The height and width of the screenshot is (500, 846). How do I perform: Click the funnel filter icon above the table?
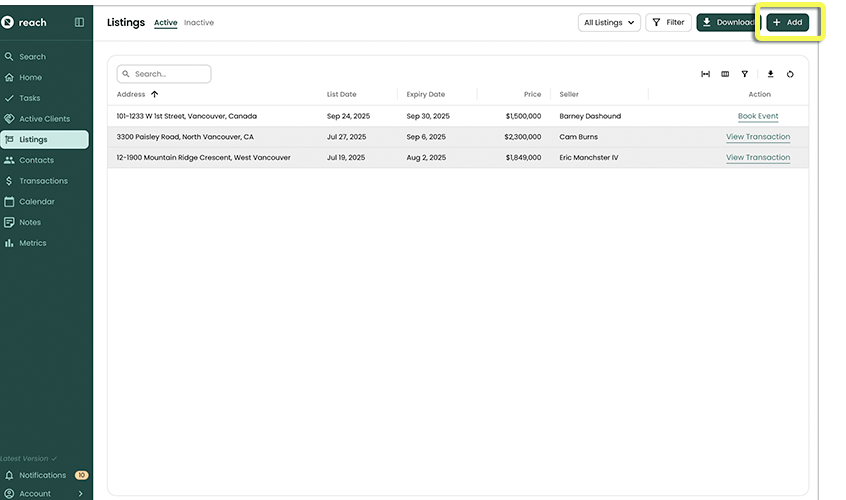pos(745,74)
